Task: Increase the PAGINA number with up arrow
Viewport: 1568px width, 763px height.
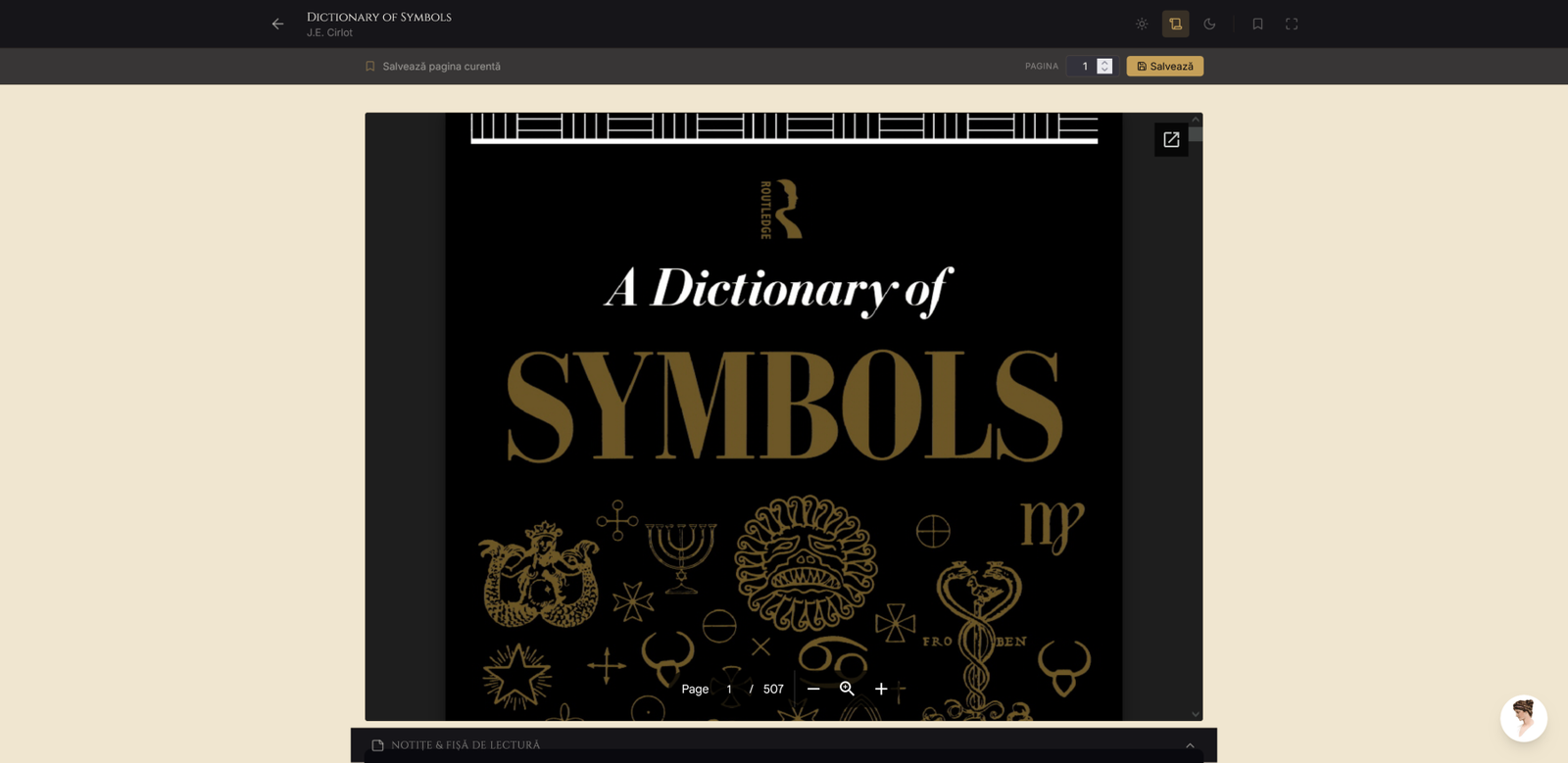Action: pos(1104,62)
